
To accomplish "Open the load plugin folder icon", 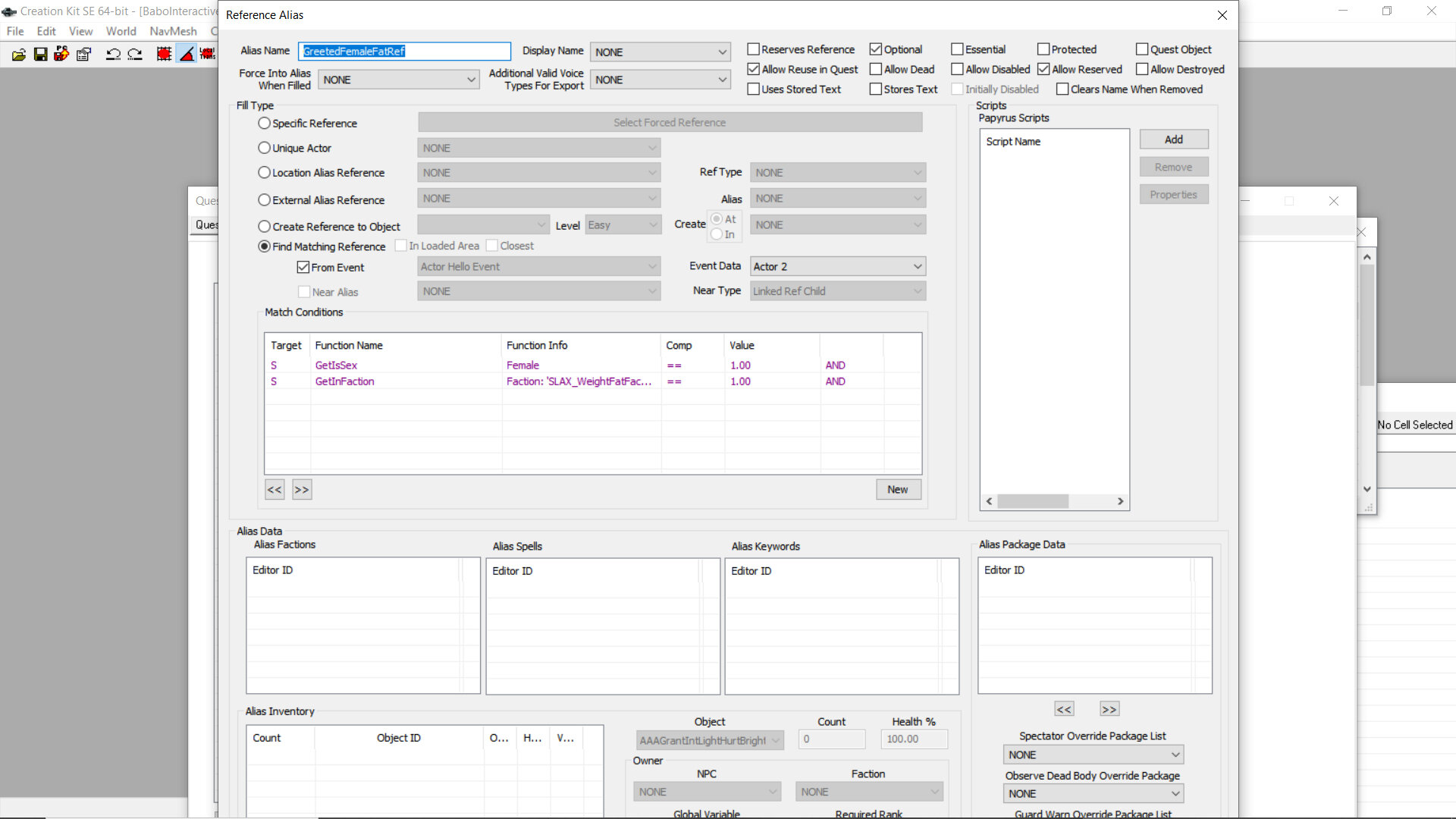I will click(19, 54).
